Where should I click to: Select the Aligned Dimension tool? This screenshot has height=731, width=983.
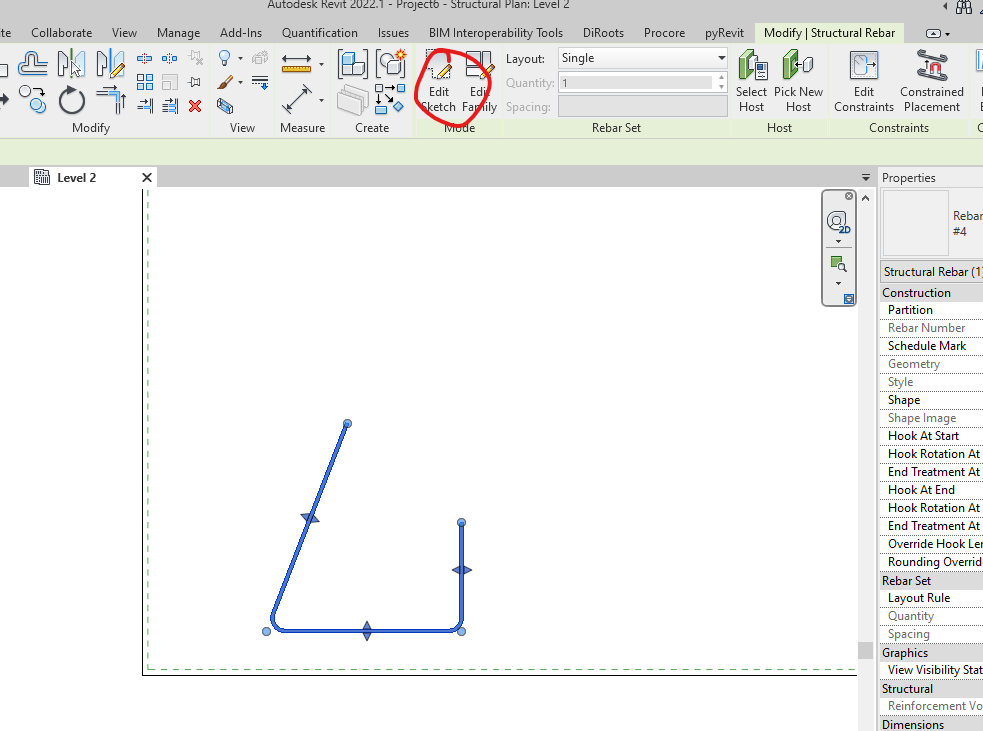click(x=297, y=99)
